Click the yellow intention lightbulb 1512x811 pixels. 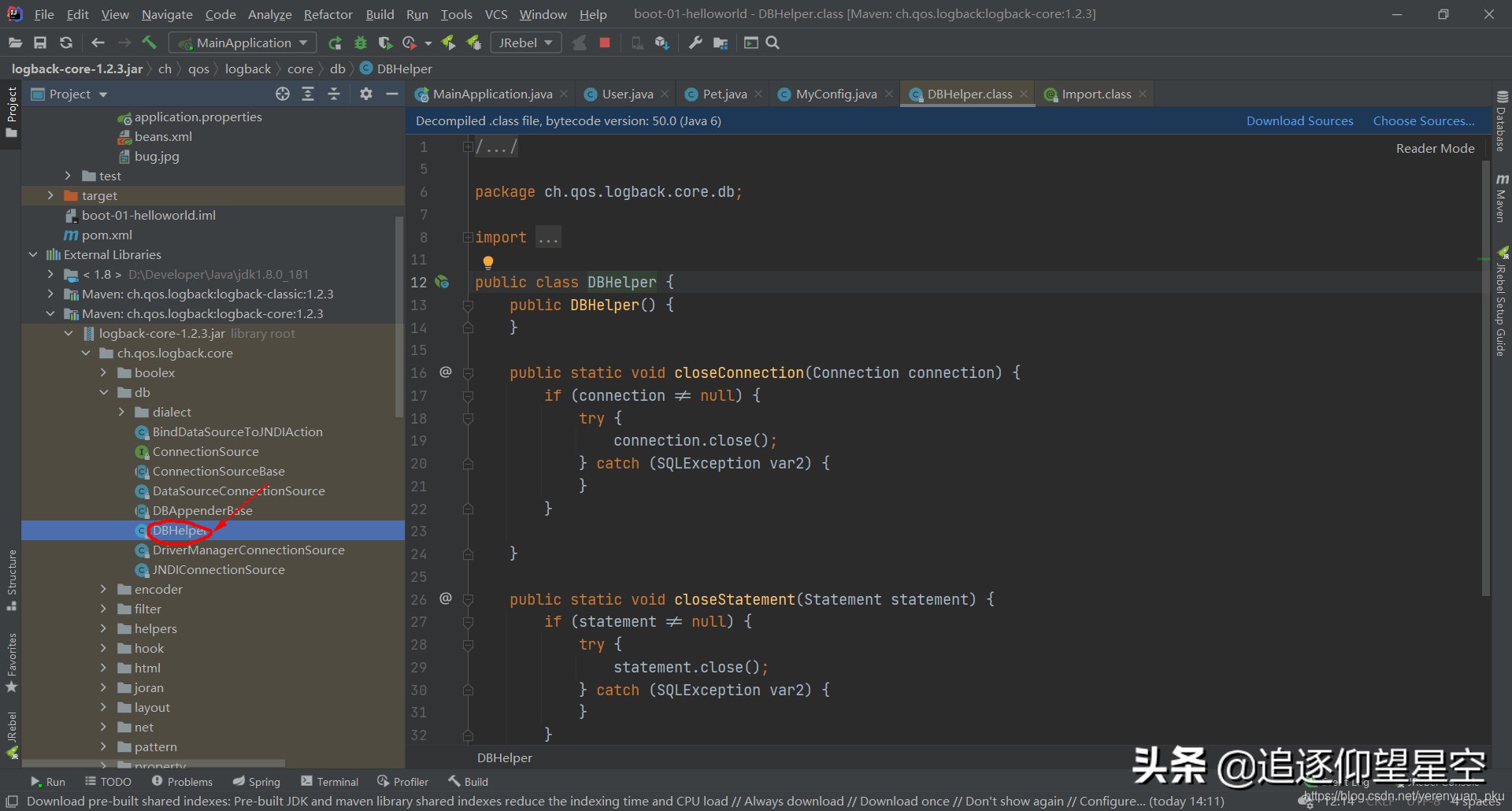[x=487, y=261]
